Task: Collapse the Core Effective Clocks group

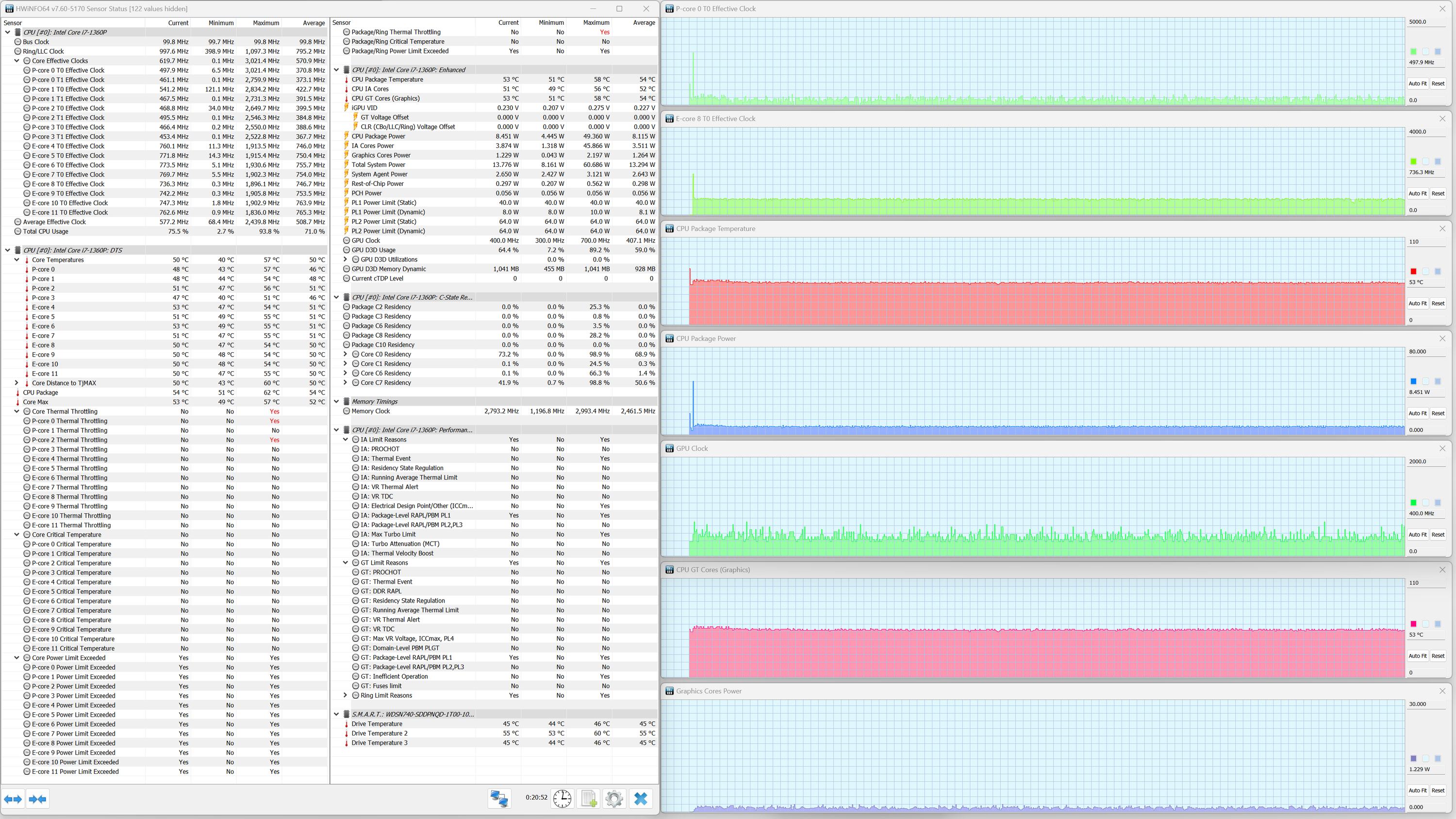Action: [x=17, y=61]
